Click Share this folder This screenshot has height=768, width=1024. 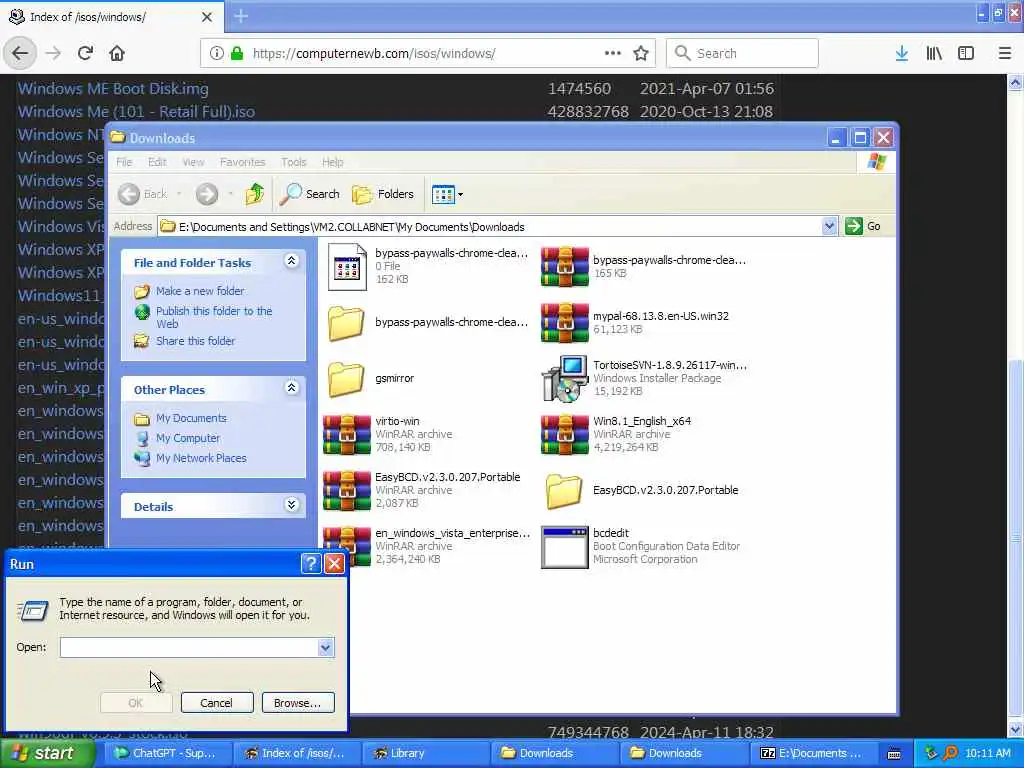pyautogui.click(x=195, y=341)
